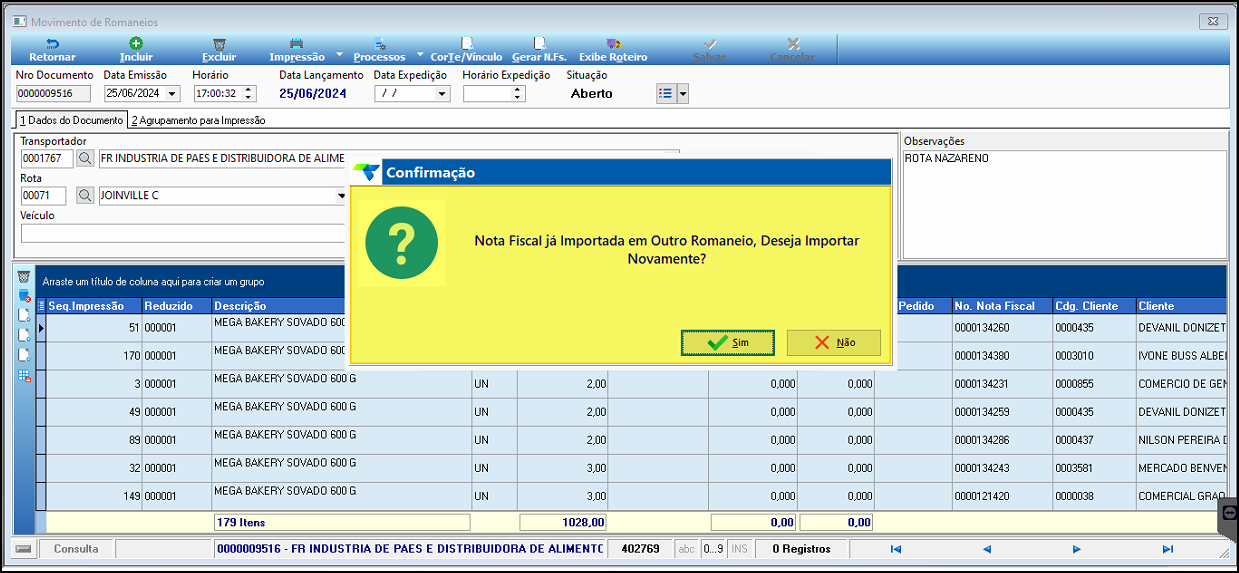Image resolution: width=1239 pixels, height=573 pixels.
Task: Sort by Cdg. Cliente column header
Action: 1092,306
